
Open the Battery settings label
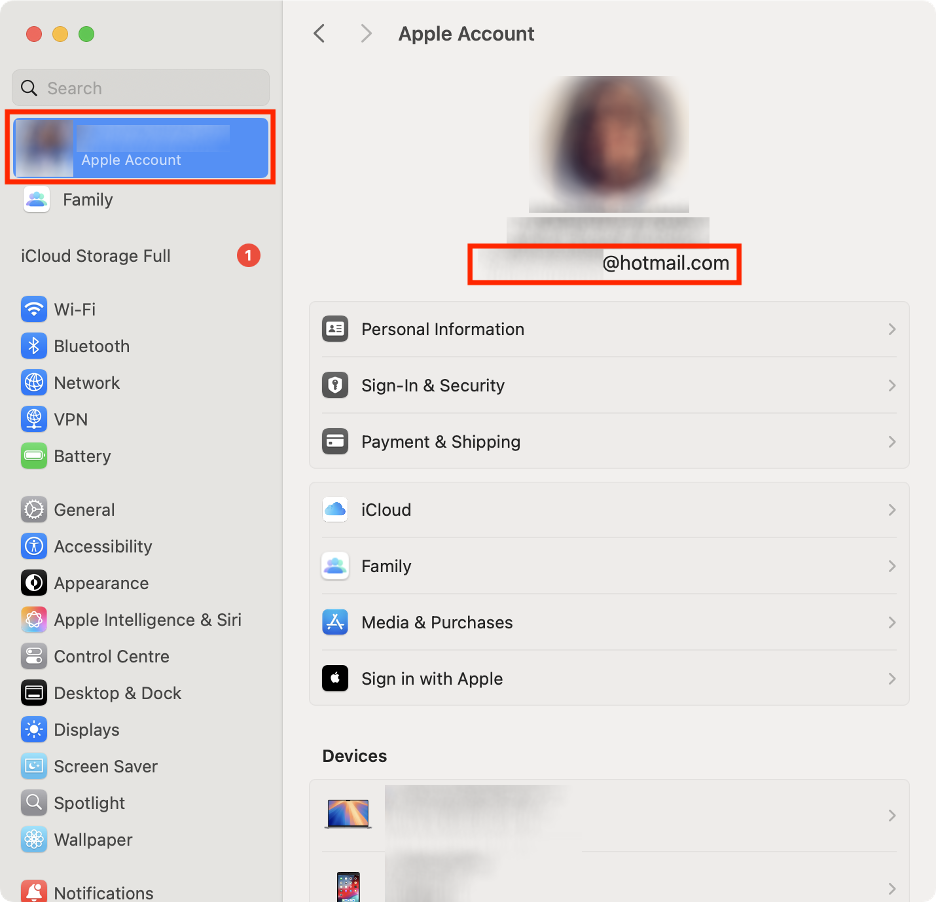(82, 456)
